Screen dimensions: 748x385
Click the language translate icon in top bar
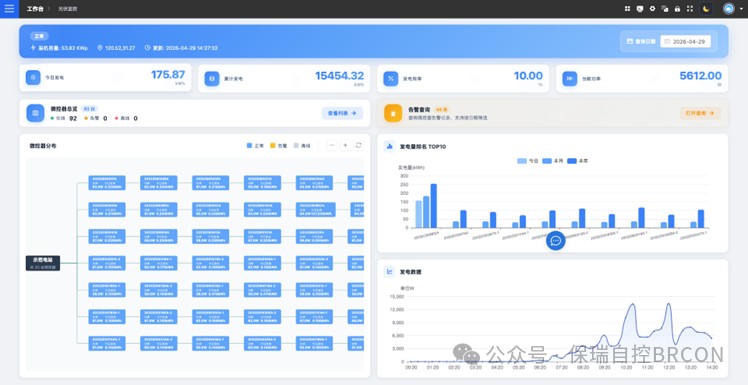click(665, 9)
